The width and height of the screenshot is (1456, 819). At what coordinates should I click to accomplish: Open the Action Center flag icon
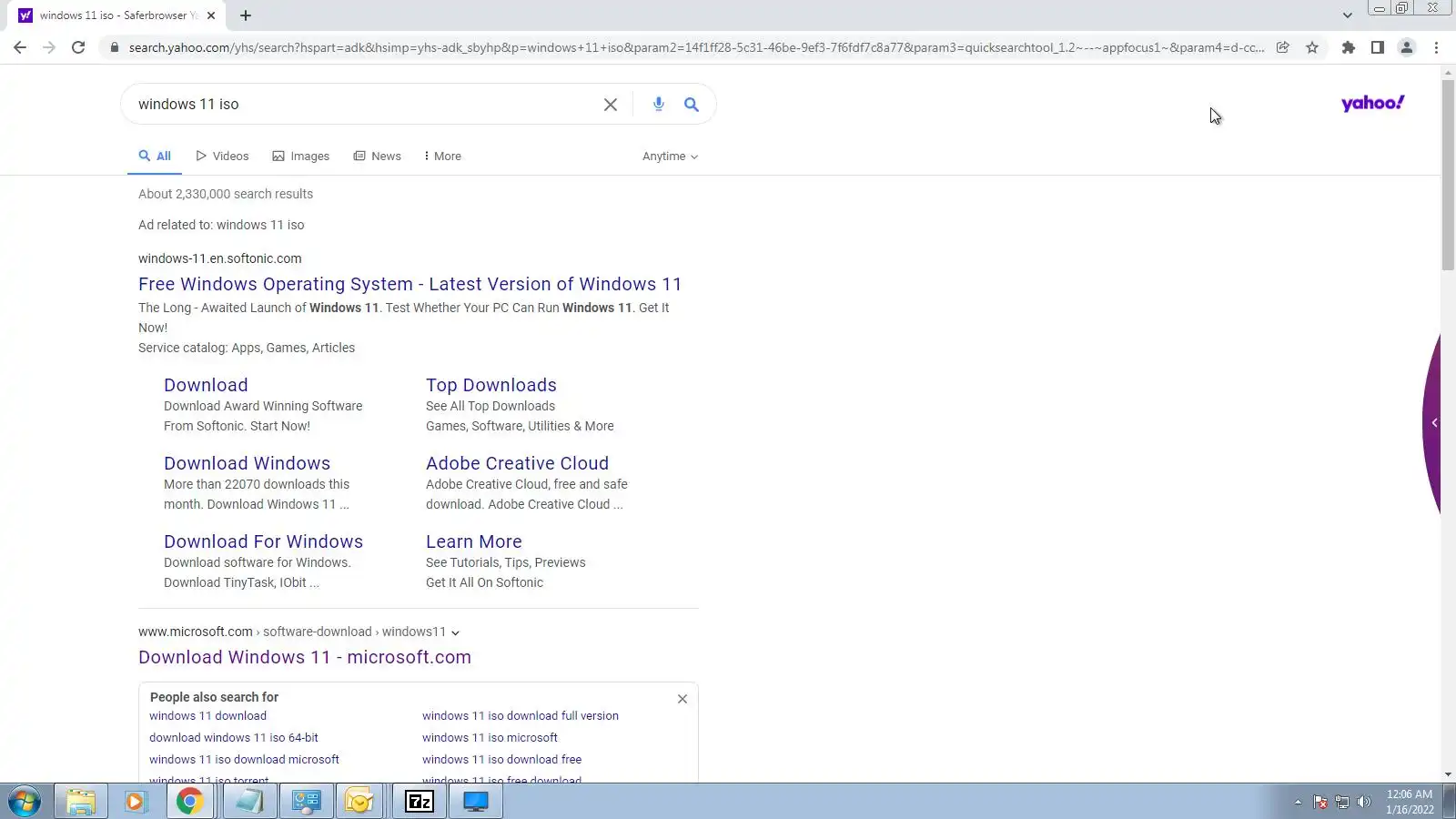pos(1320,802)
